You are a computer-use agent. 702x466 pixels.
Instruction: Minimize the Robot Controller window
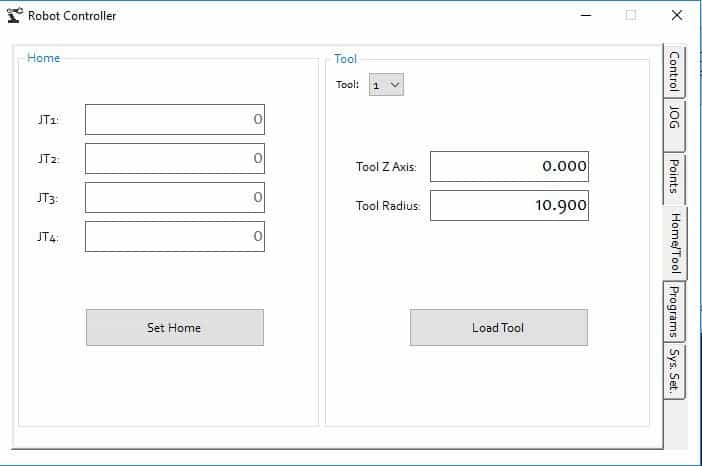(586, 15)
